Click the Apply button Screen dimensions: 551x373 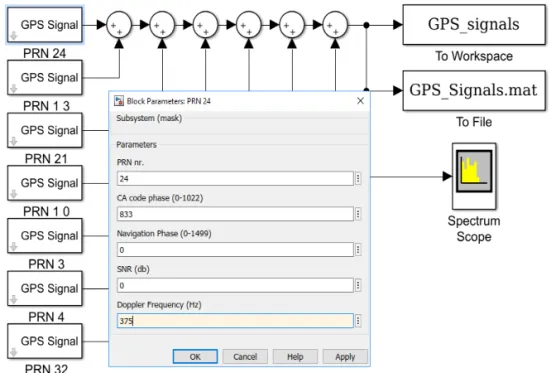[345, 356]
